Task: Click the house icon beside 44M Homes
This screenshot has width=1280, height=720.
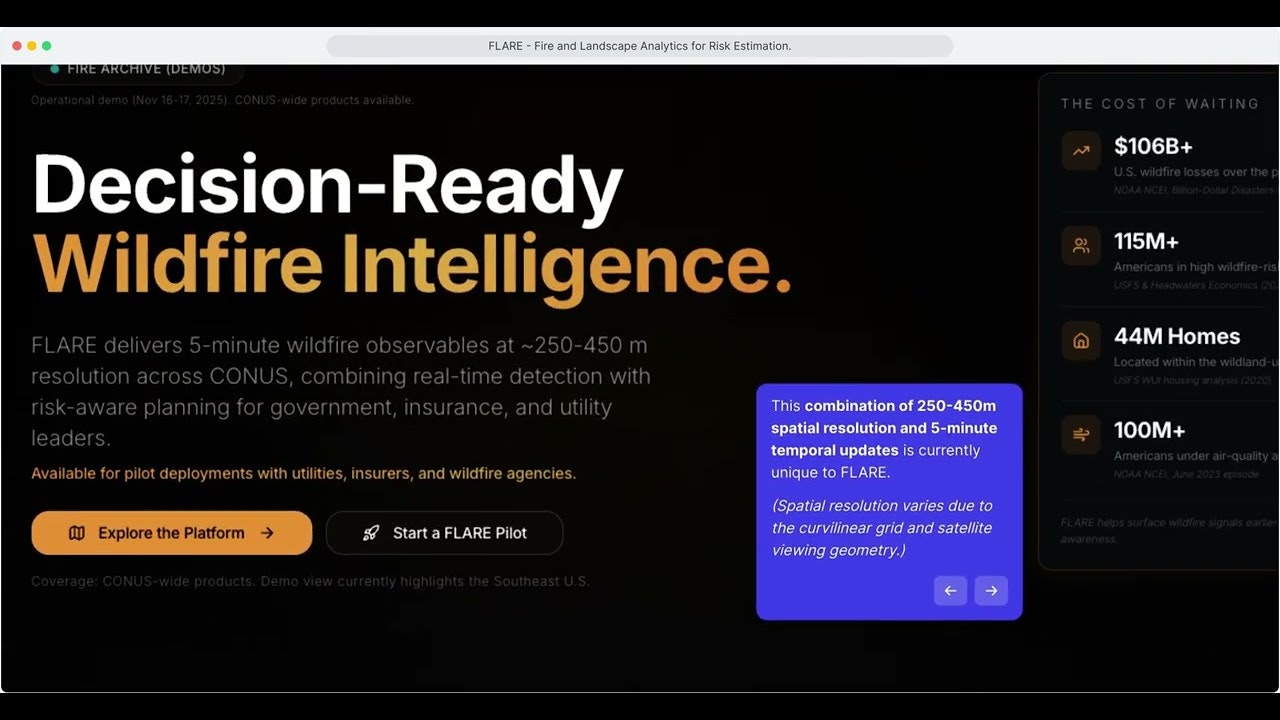Action: click(x=1081, y=341)
